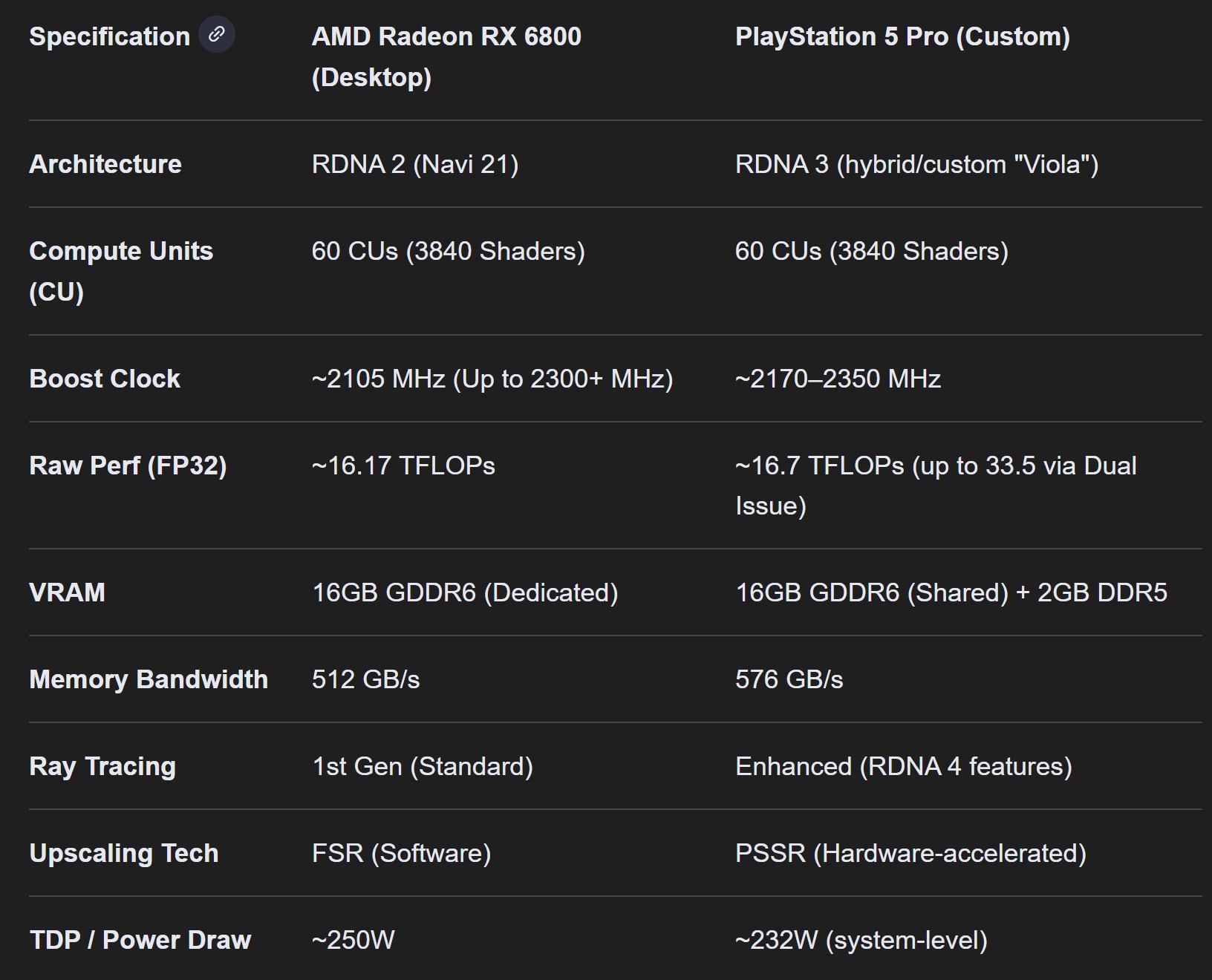Select the "1st Gen (Standard)" cell
Screen dimensions: 1212x980
pos(423,766)
